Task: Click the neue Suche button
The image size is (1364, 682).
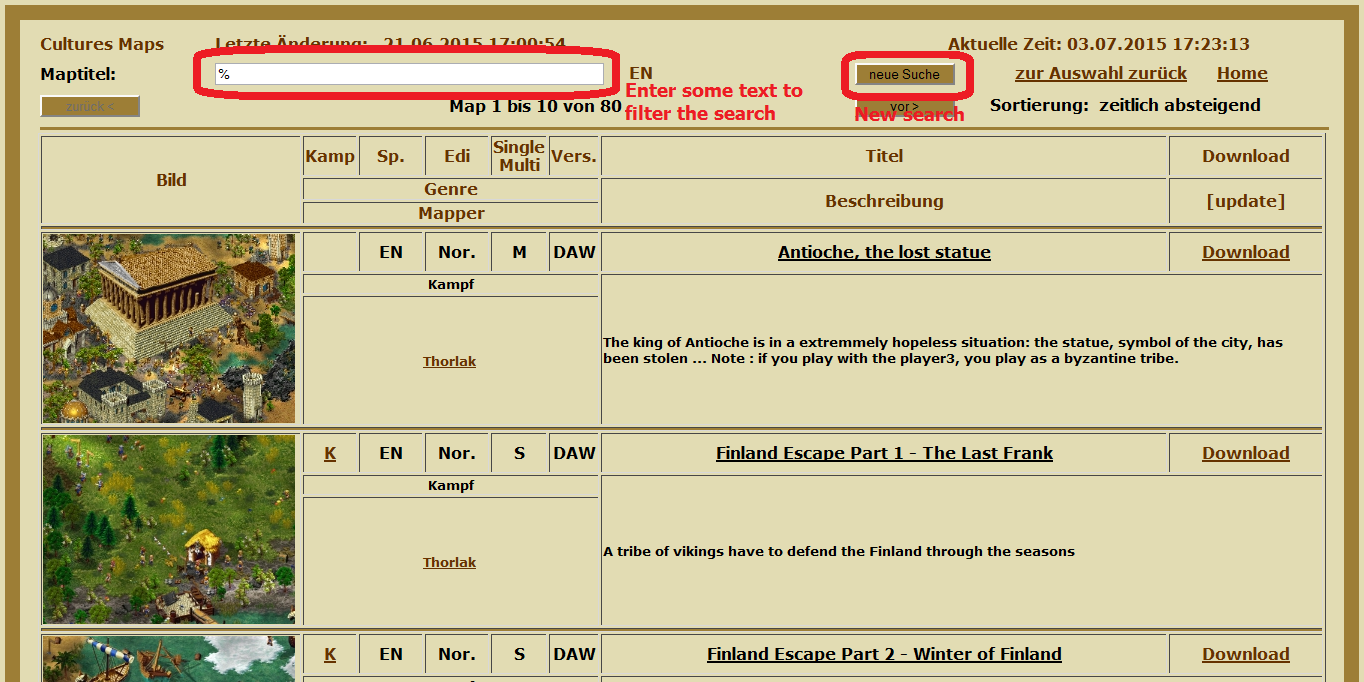Action: [904, 74]
